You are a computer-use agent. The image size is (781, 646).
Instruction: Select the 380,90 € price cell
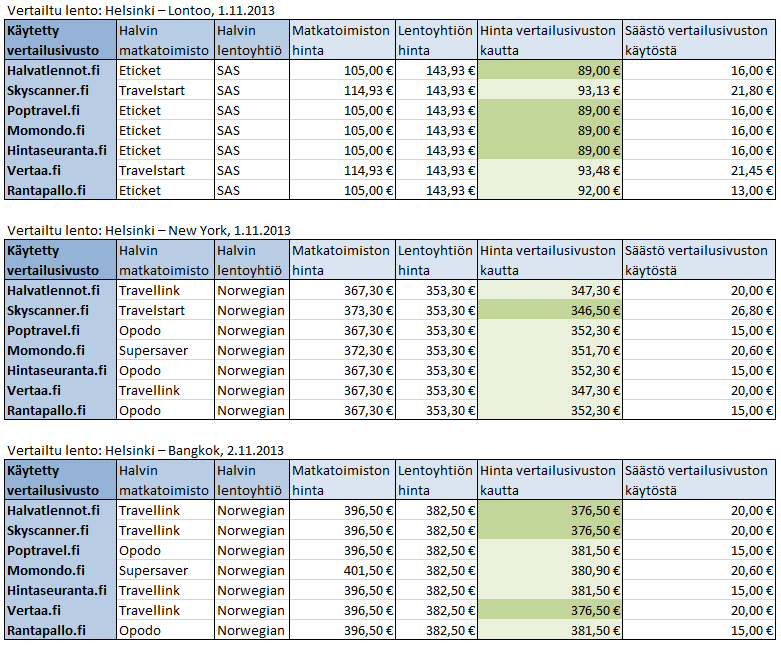coord(549,570)
